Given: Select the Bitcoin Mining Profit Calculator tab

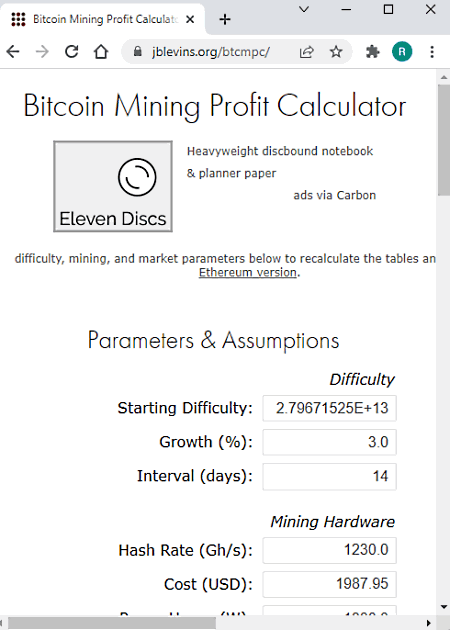Looking at the screenshot, I should tap(103, 19).
